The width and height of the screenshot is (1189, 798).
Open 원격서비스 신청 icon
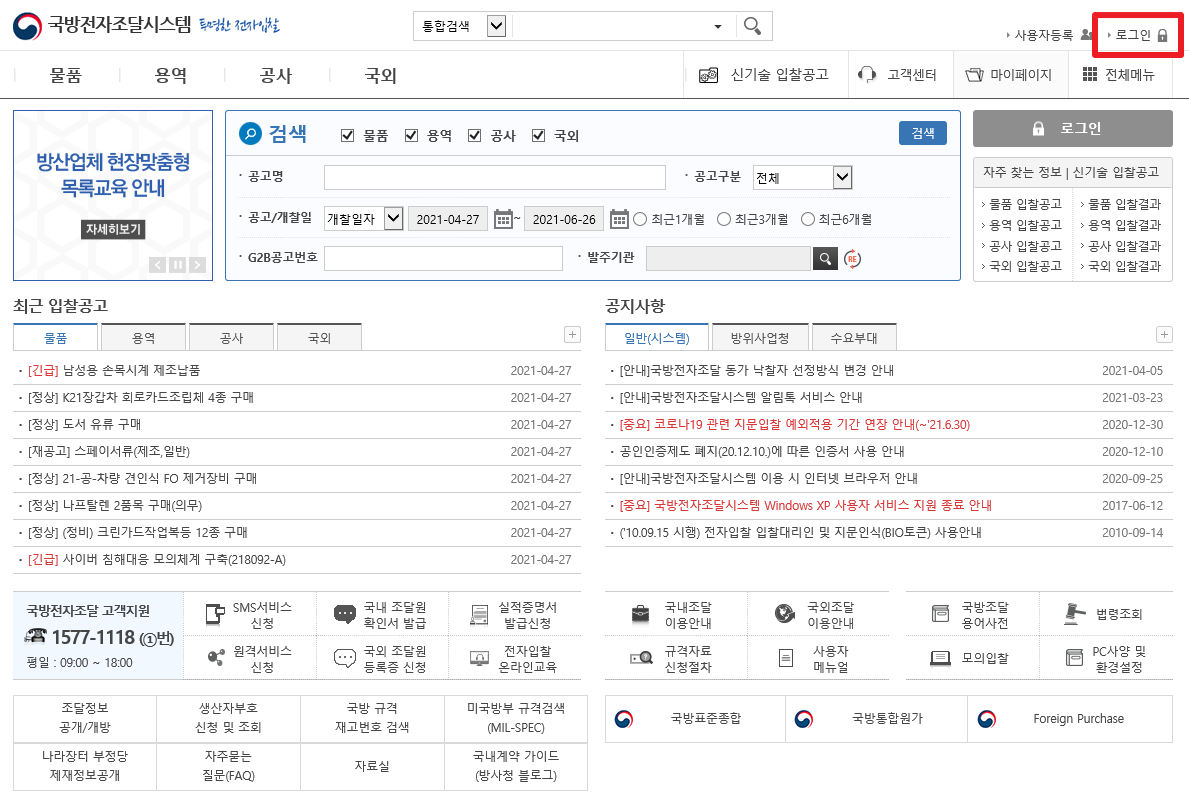(216, 658)
